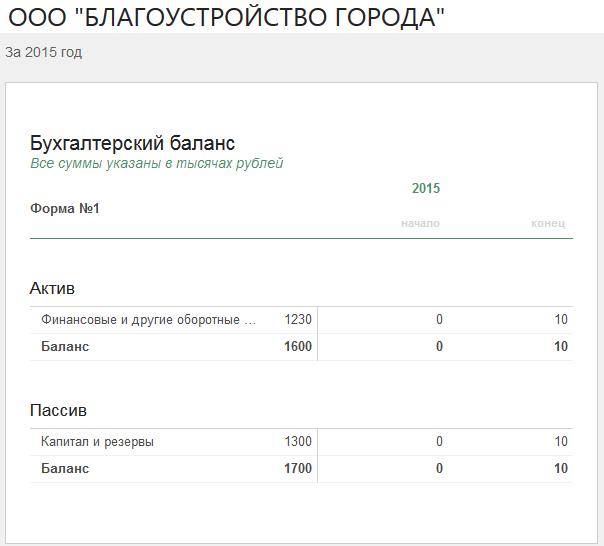Image resolution: width=604 pixels, height=546 pixels.
Task: Click the company title ООО "БЛАГОУСТРОЙСТВО ГОРОДА"
Action: coord(227,17)
